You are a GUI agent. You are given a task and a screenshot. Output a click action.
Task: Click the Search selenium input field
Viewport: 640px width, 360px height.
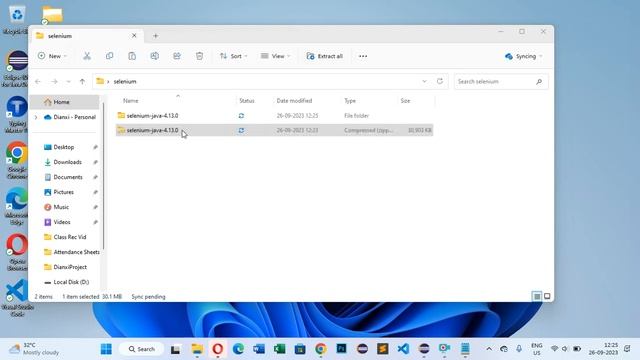(x=501, y=82)
